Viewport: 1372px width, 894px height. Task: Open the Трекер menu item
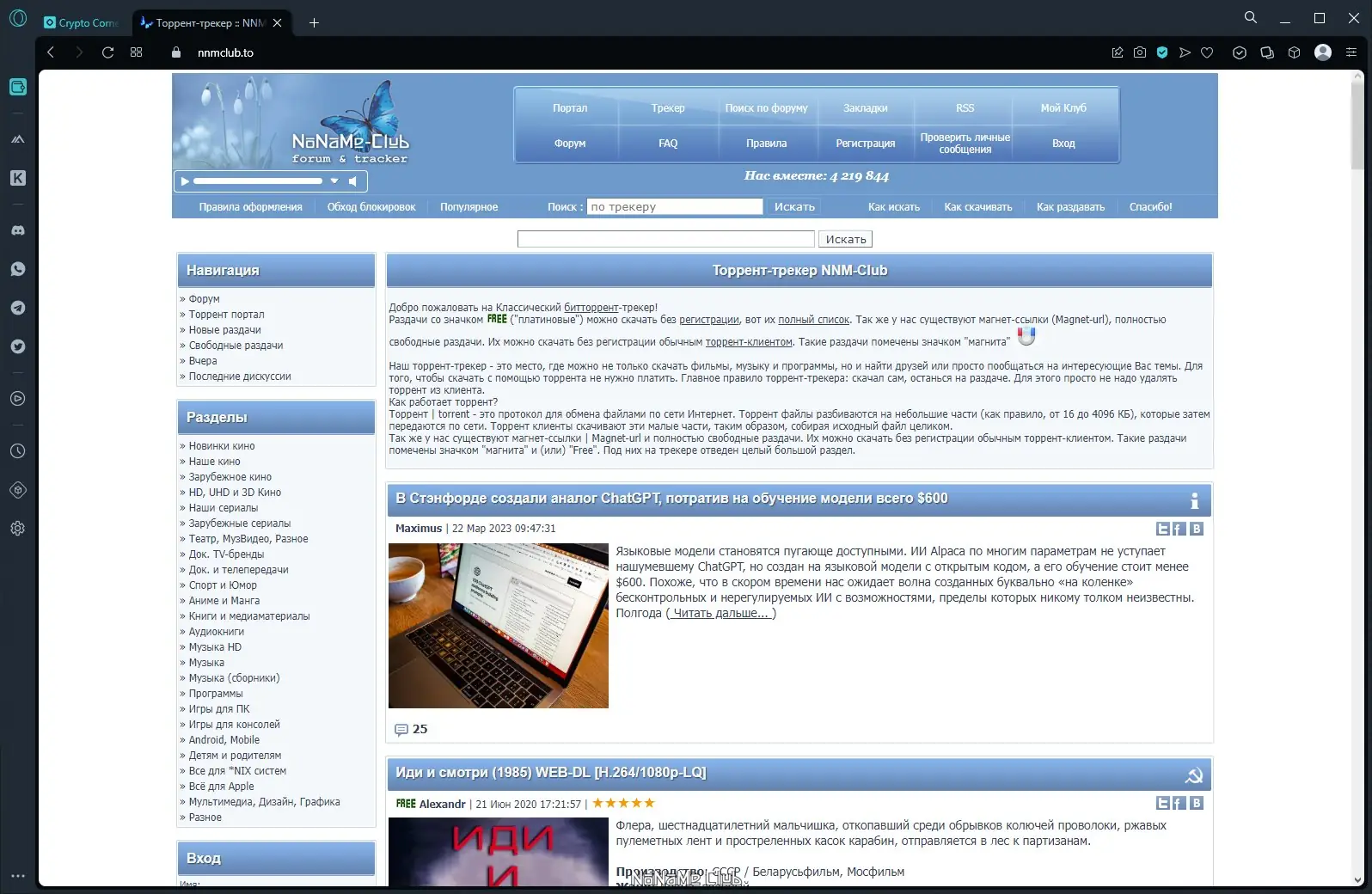pos(668,108)
